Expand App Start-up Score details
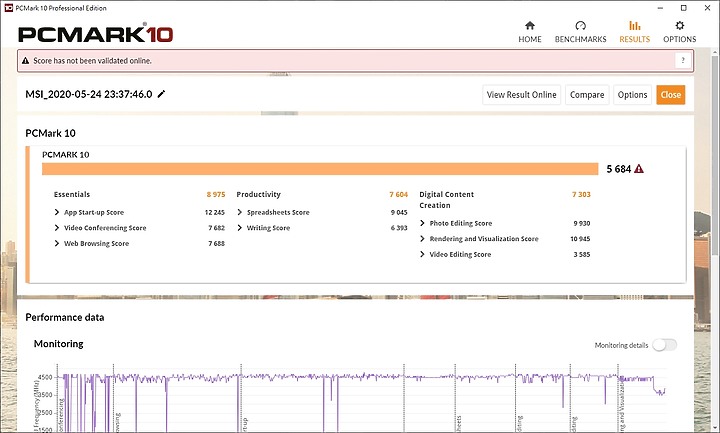This screenshot has width=720, height=433. [56, 212]
